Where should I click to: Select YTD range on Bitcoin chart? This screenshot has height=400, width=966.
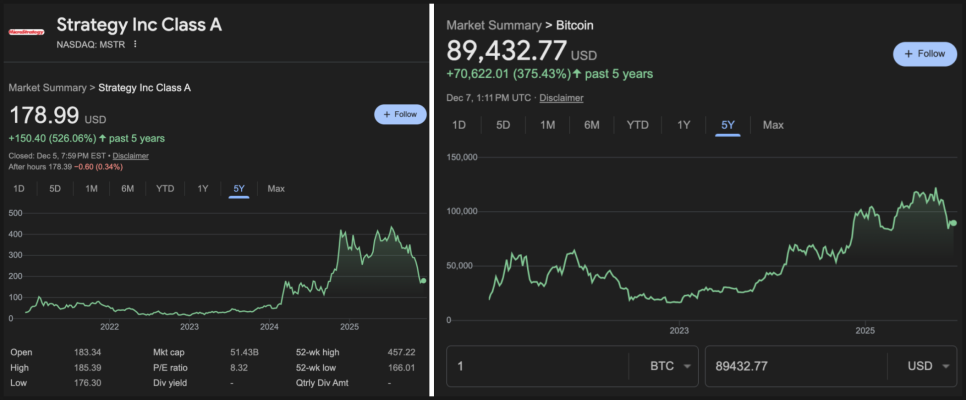pyautogui.click(x=637, y=125)
